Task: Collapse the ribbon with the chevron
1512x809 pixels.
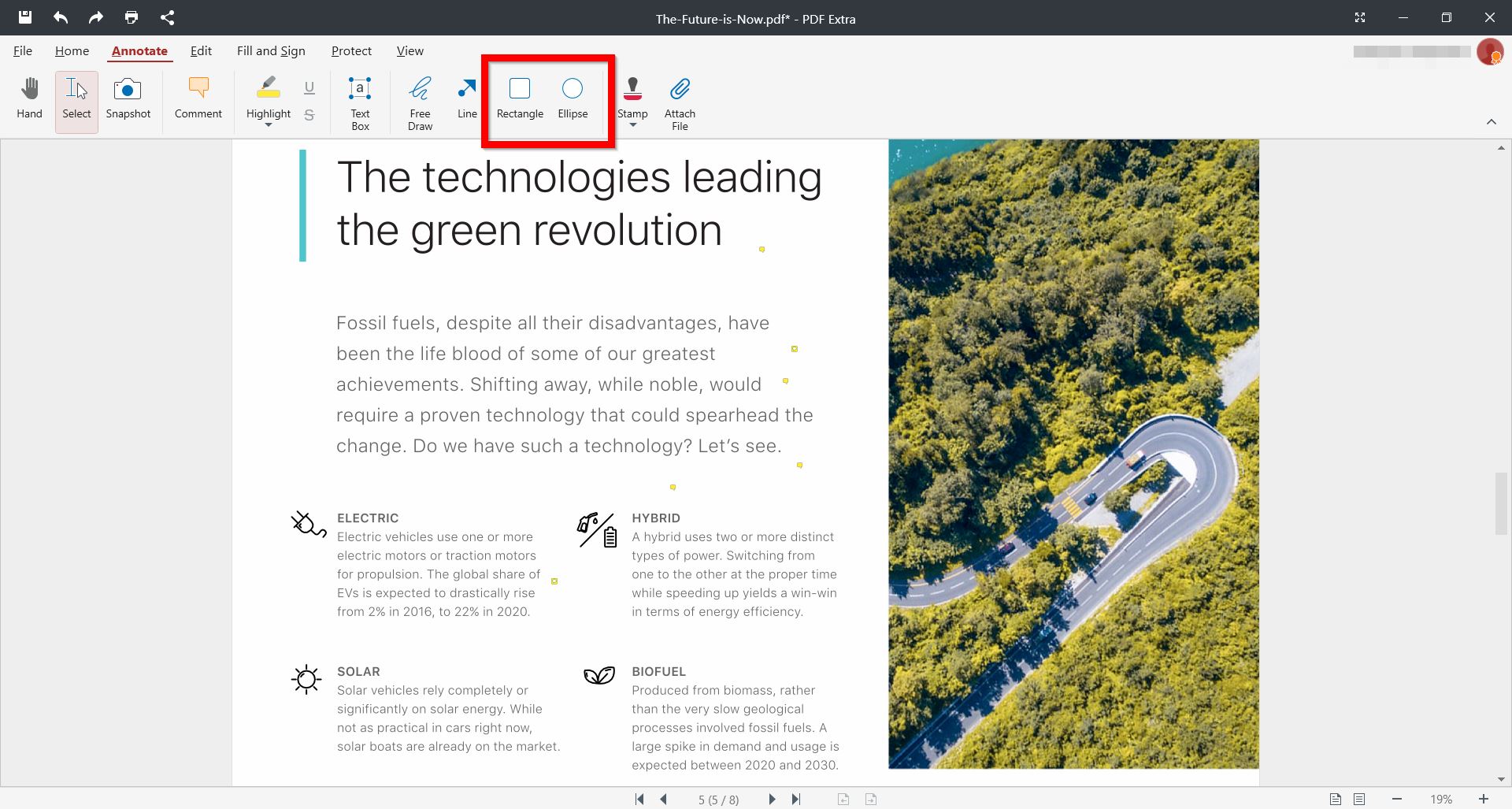Action: point(1492,121)
